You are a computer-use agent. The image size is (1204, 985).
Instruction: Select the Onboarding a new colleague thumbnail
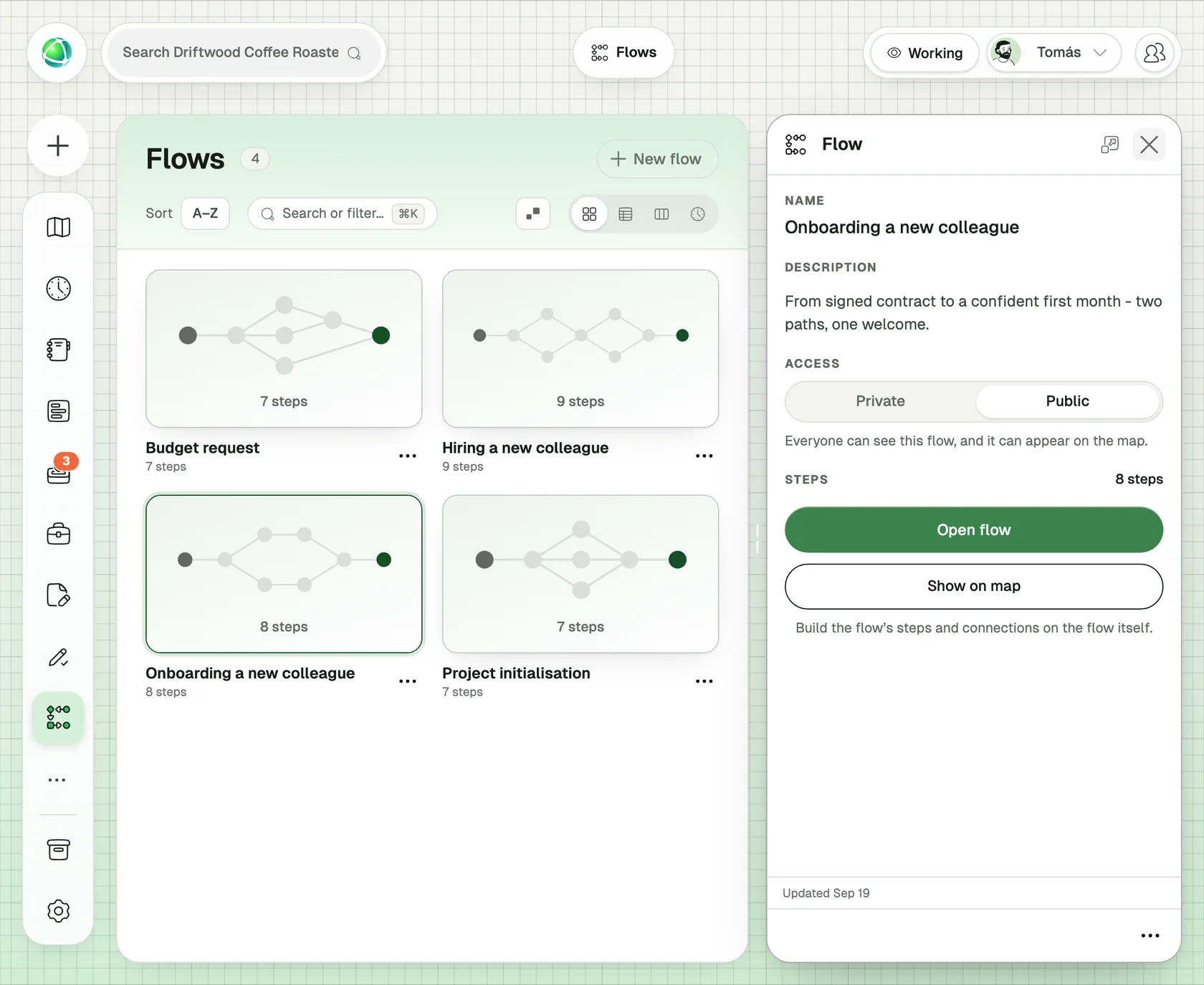pyautogui.click(x=284, y=574)
